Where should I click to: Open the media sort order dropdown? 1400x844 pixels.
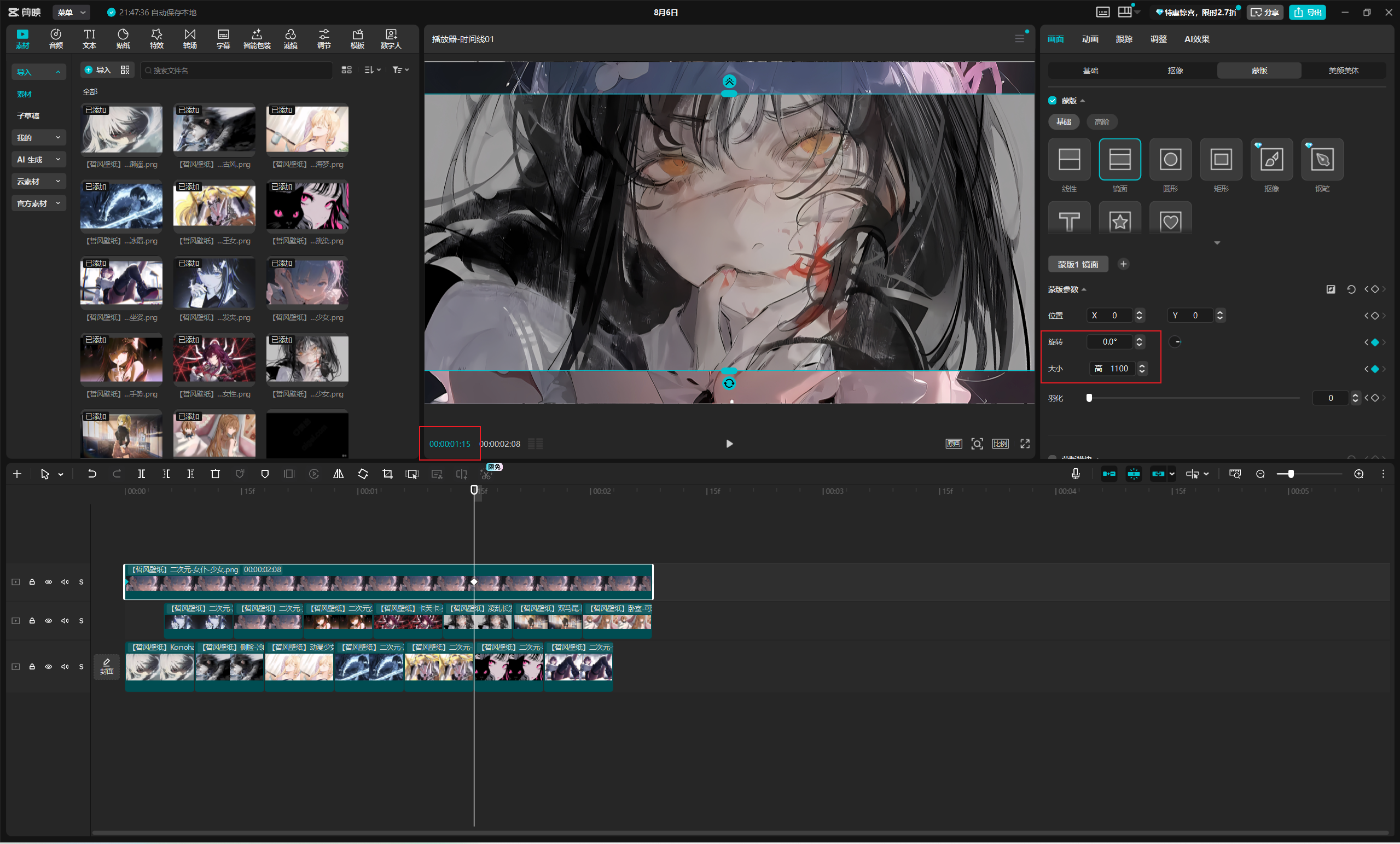tap(372, 69)
